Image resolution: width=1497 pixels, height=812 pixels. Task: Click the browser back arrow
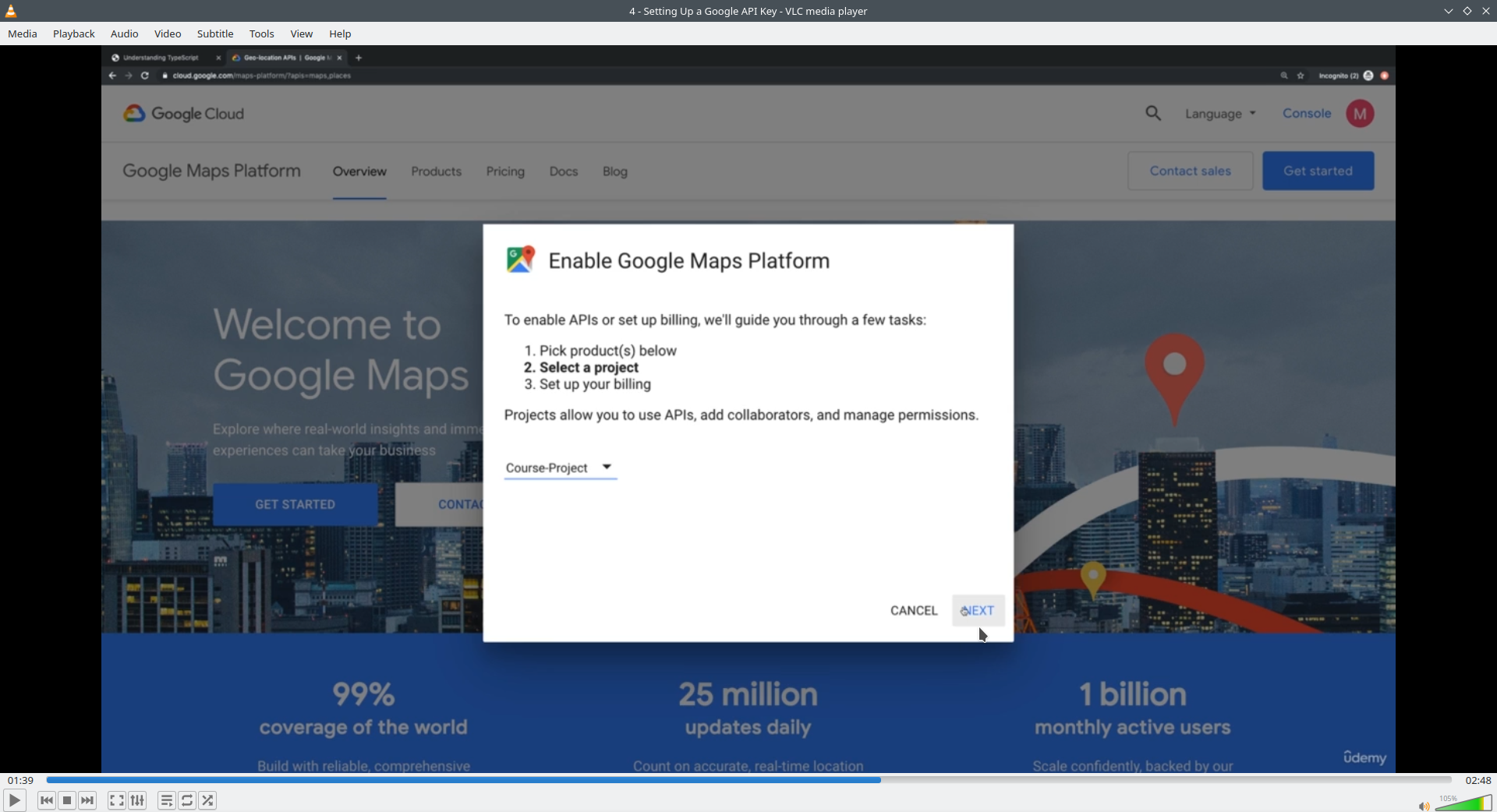112,76
